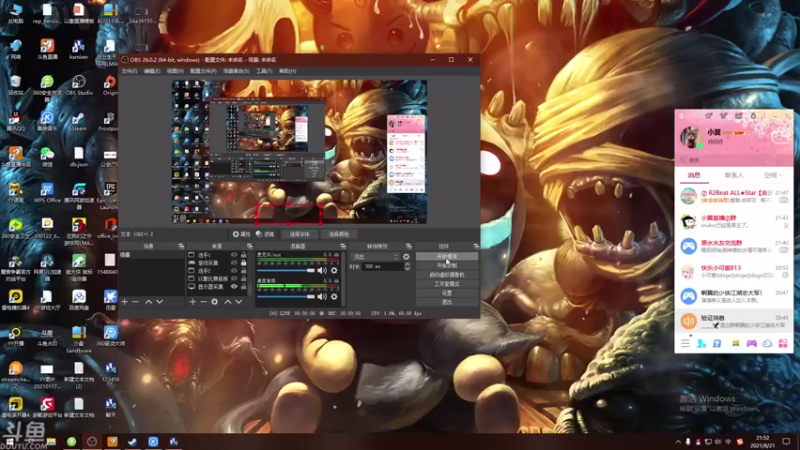Switch to the QQ 消息 tab
Viewport: 800px width, 450px height.
click(x=694, y=175)
